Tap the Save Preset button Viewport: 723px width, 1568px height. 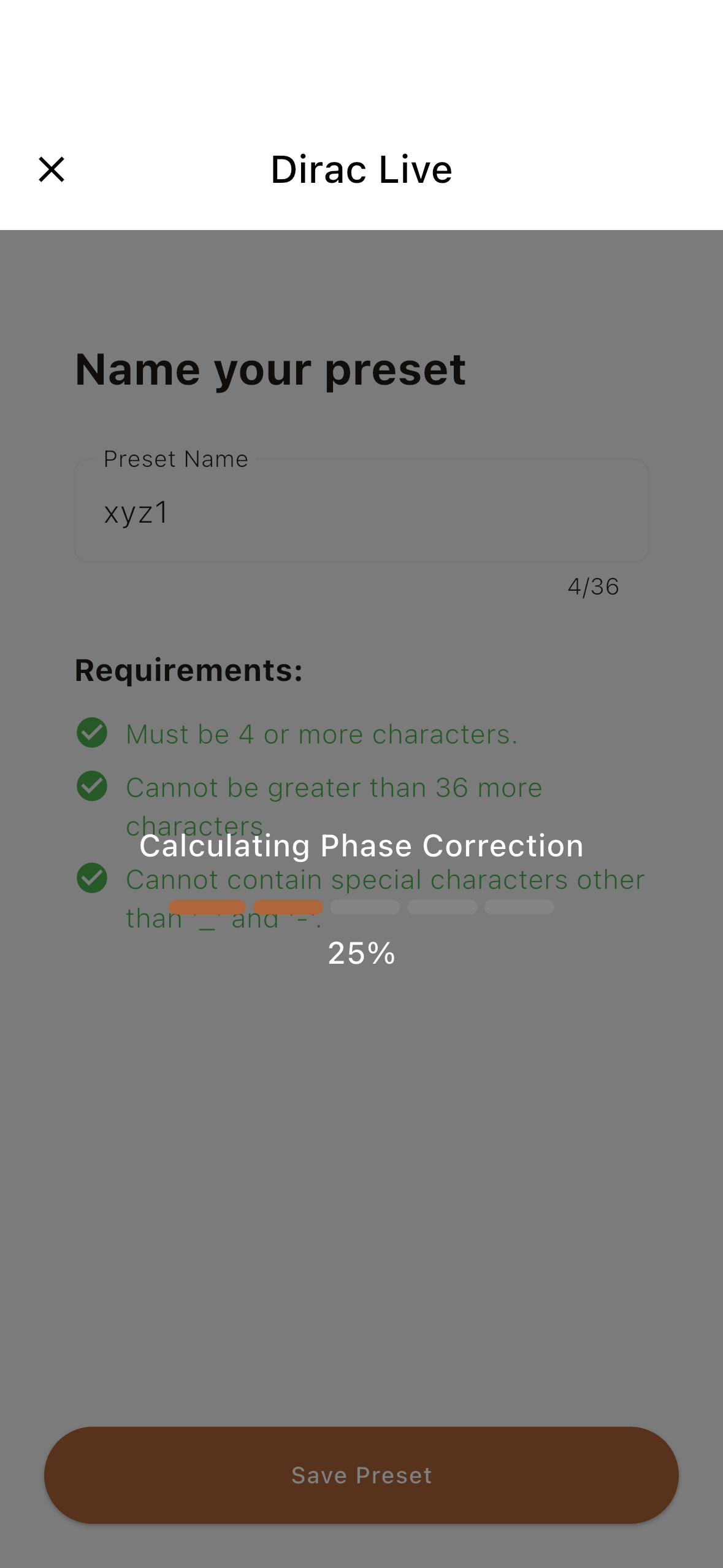(x=361, y=1475)
